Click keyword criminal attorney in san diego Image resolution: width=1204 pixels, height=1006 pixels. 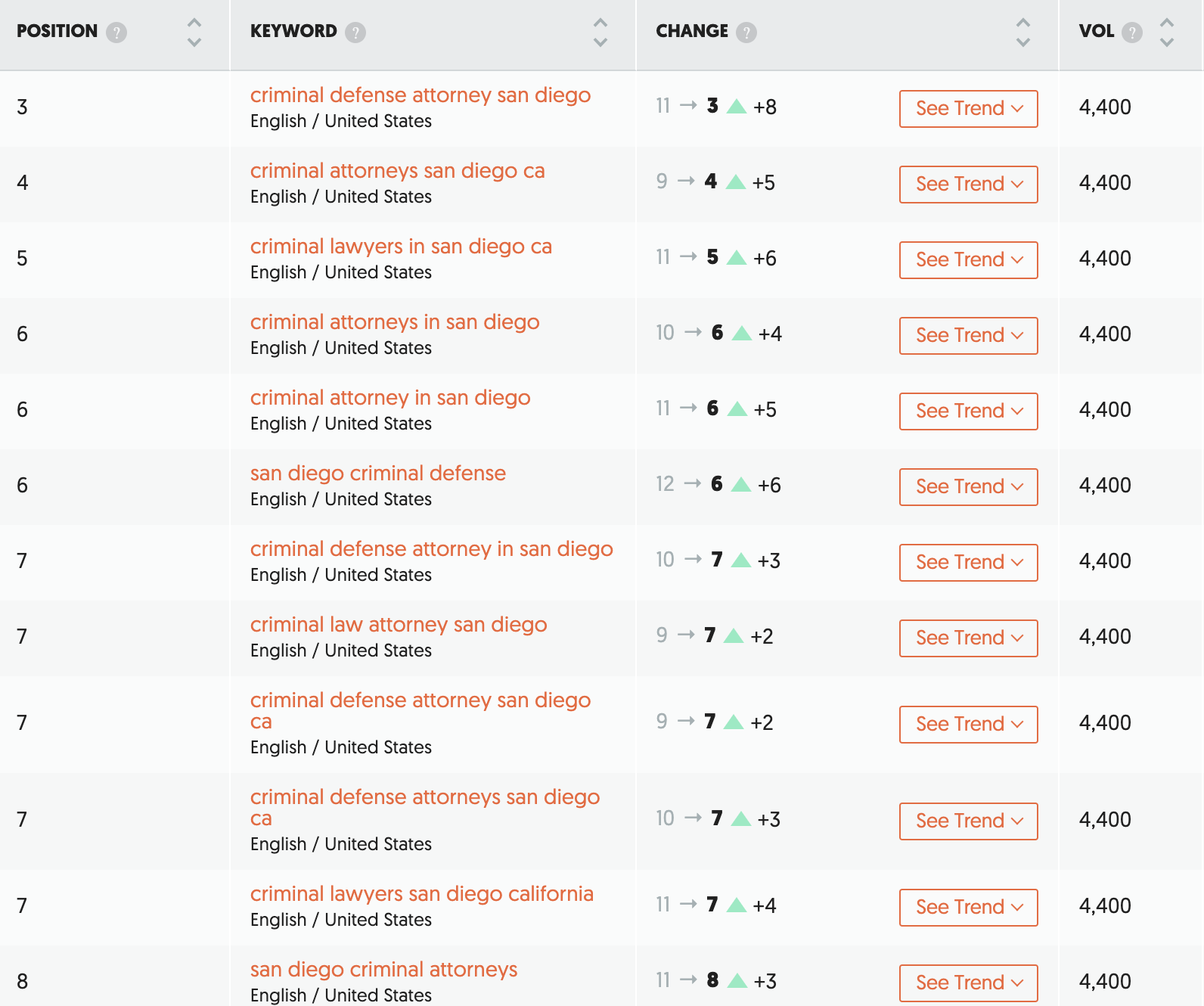[390, 398]
